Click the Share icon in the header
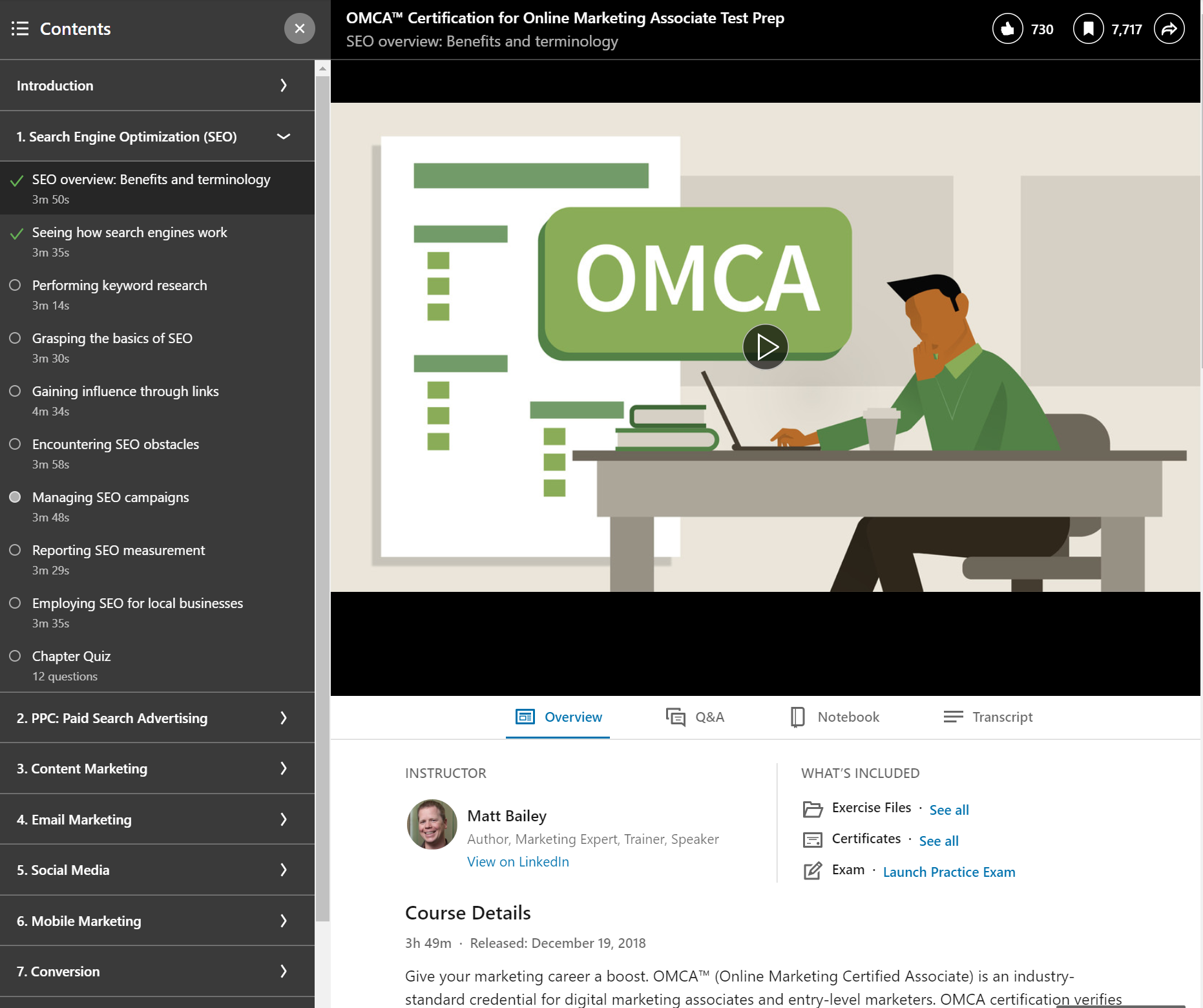The image size is (1203, 1008). pos(1169,28)
